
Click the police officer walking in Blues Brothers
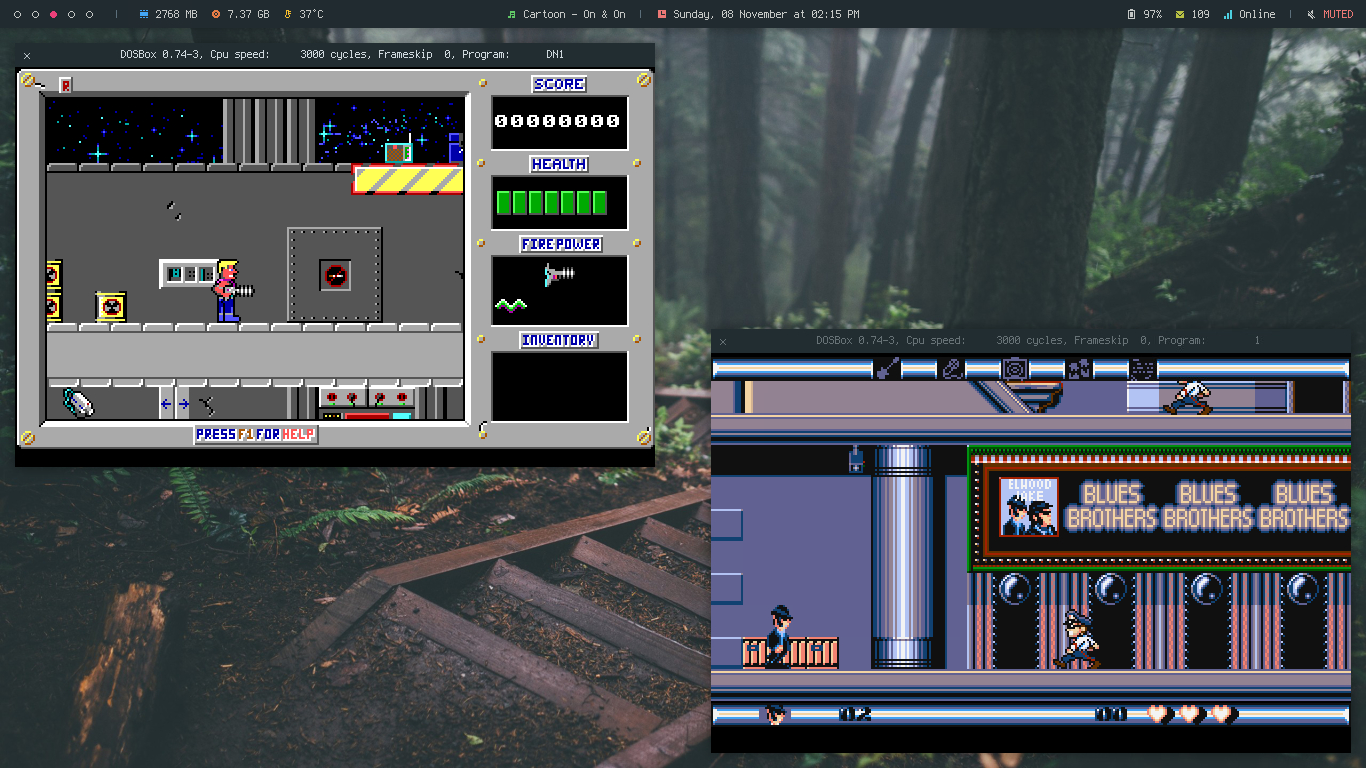pyautogui.click(x=1076, y=639)
